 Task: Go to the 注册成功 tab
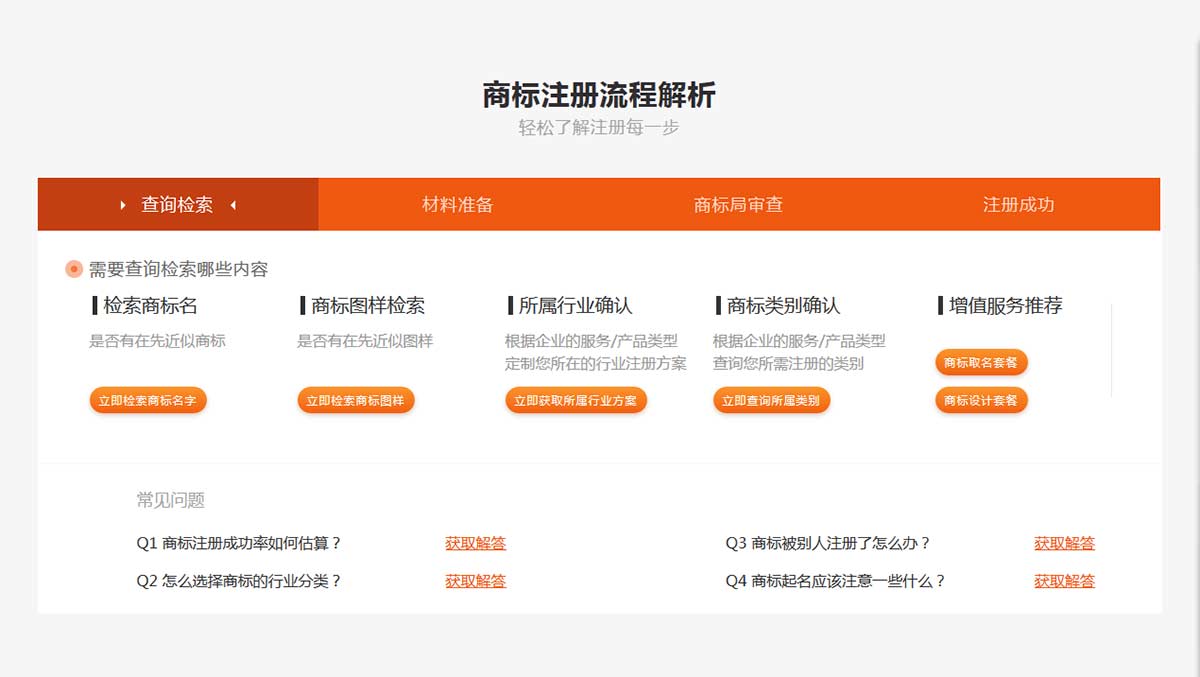coord(1018,205)
